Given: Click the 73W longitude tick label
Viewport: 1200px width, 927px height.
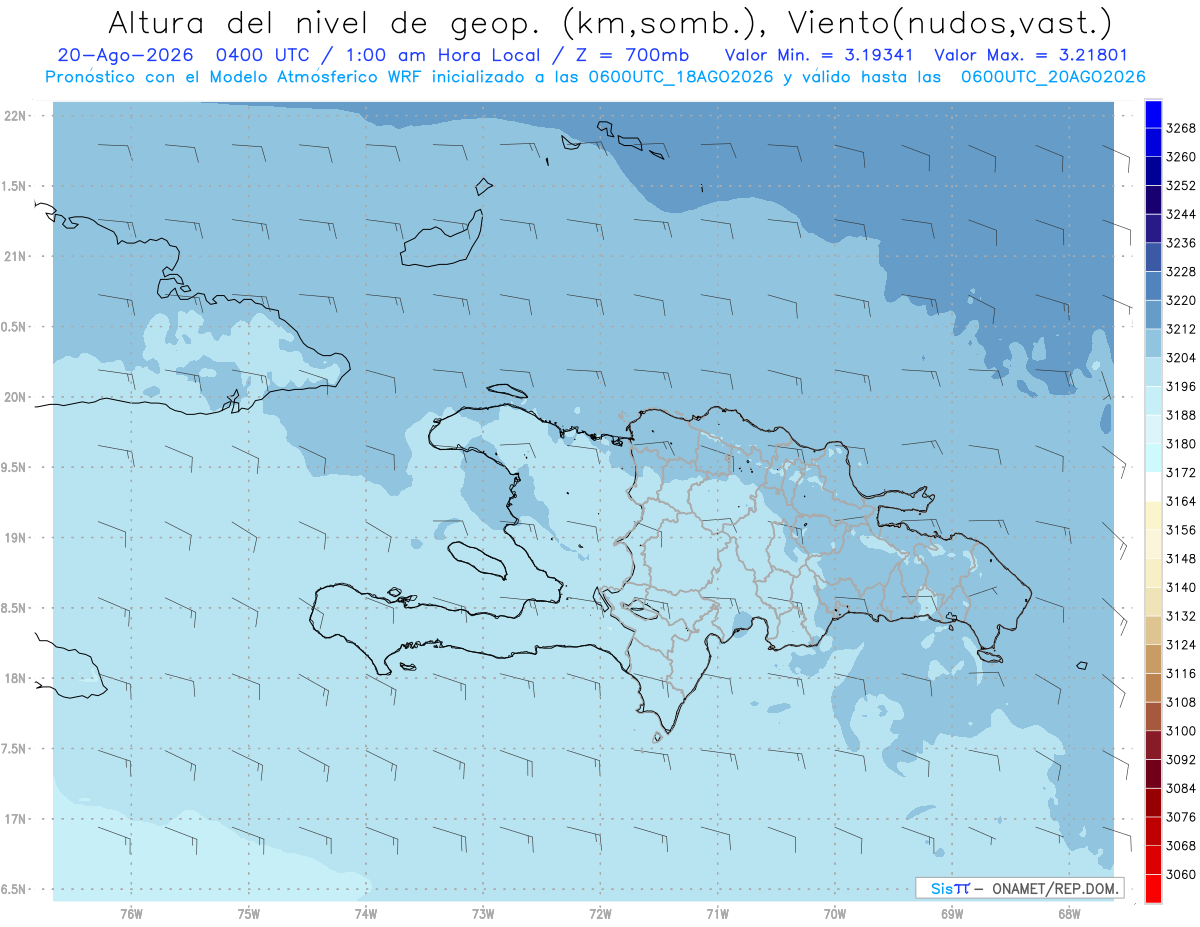Looking at the screenshot, I should click(483, 912).
